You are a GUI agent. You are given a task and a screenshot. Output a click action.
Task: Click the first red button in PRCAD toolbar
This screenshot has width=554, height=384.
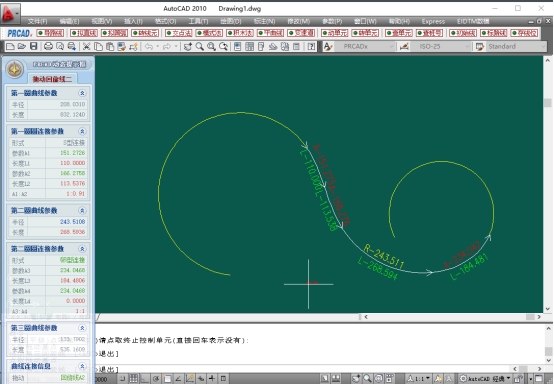coord(51,33)
